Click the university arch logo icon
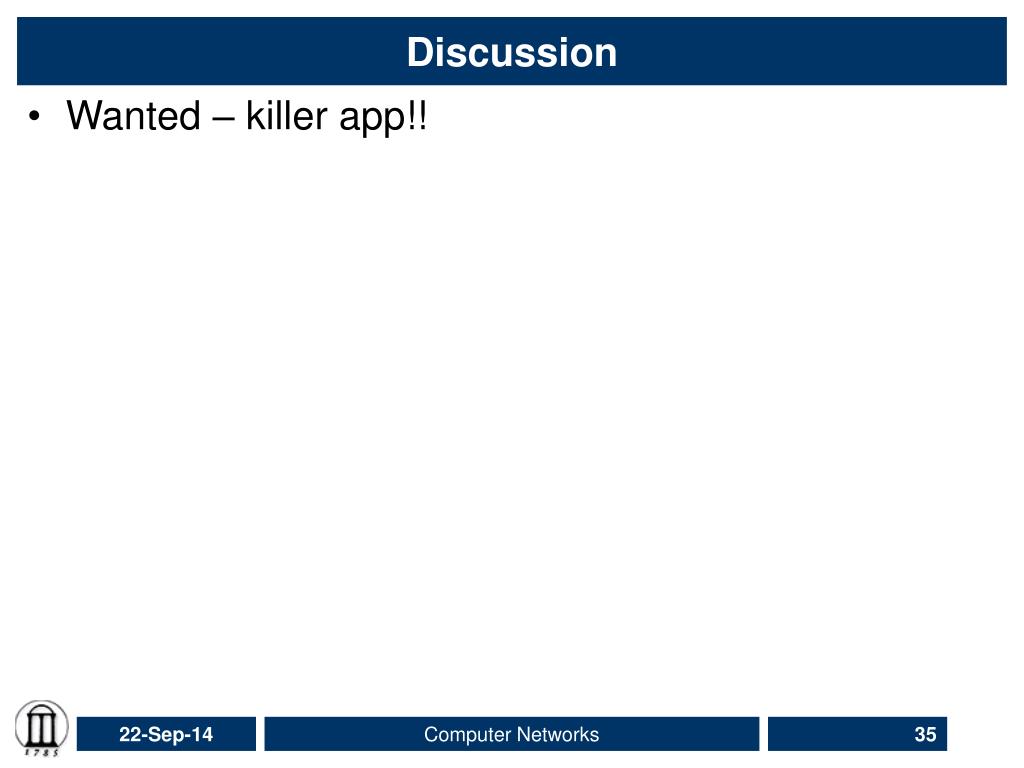Viewport: 1024px width, 768px height. [x=41, y=729]
